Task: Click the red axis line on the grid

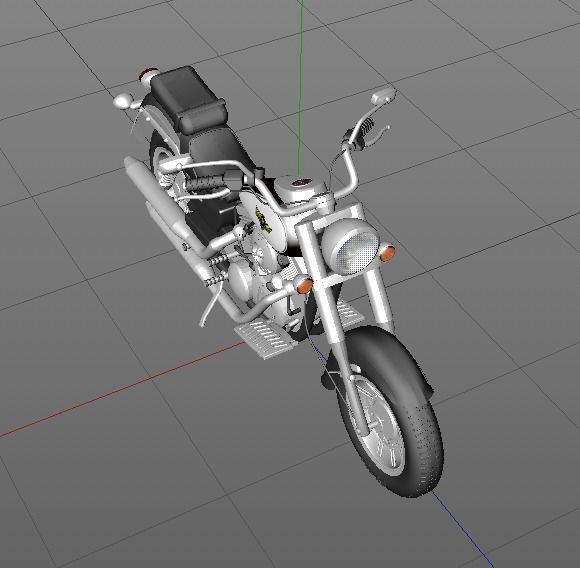Action: pyautogui.click(x=122, y=390)
